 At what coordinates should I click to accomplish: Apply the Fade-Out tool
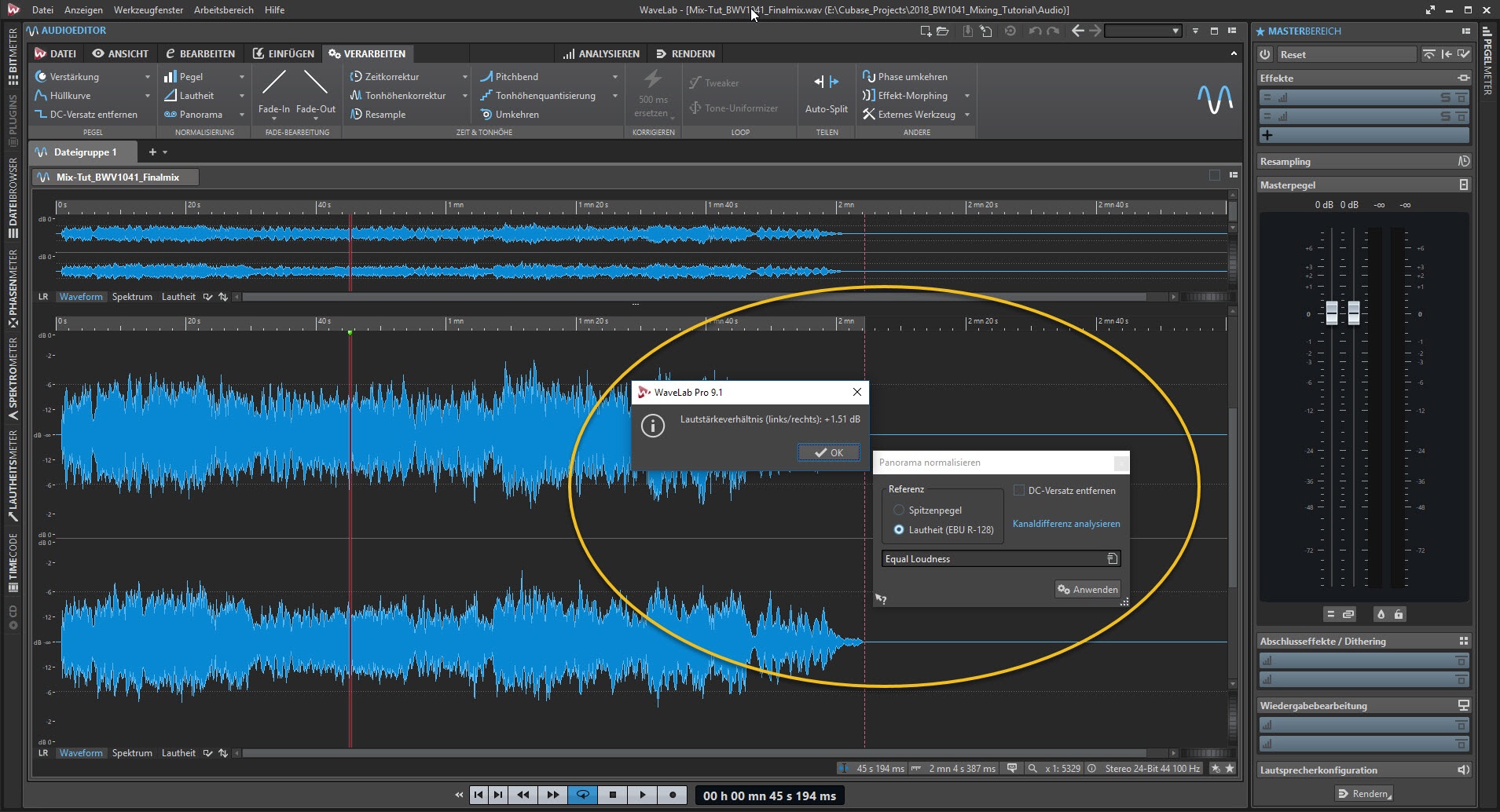tap(315, 93)
